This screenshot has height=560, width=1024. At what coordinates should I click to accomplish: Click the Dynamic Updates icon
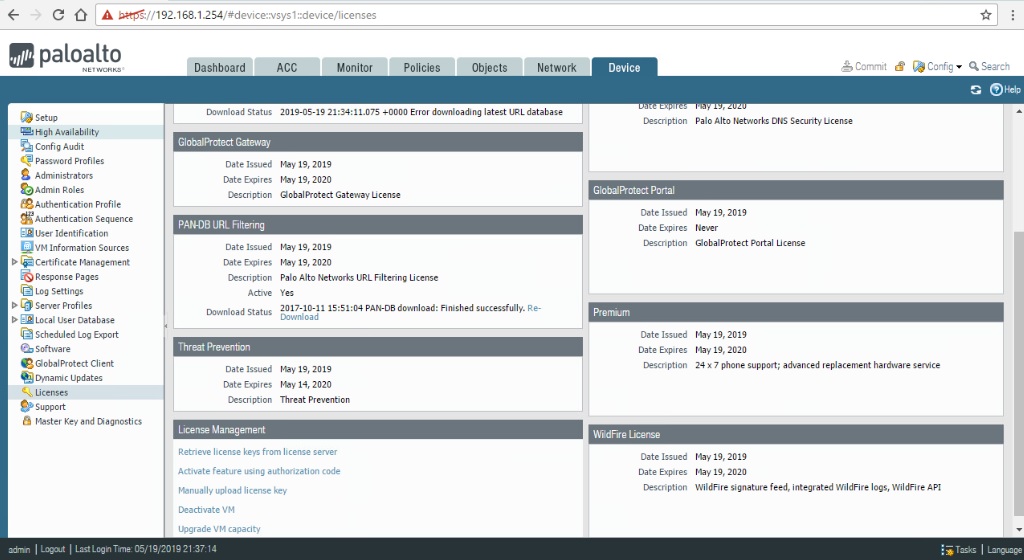point(26,378)
